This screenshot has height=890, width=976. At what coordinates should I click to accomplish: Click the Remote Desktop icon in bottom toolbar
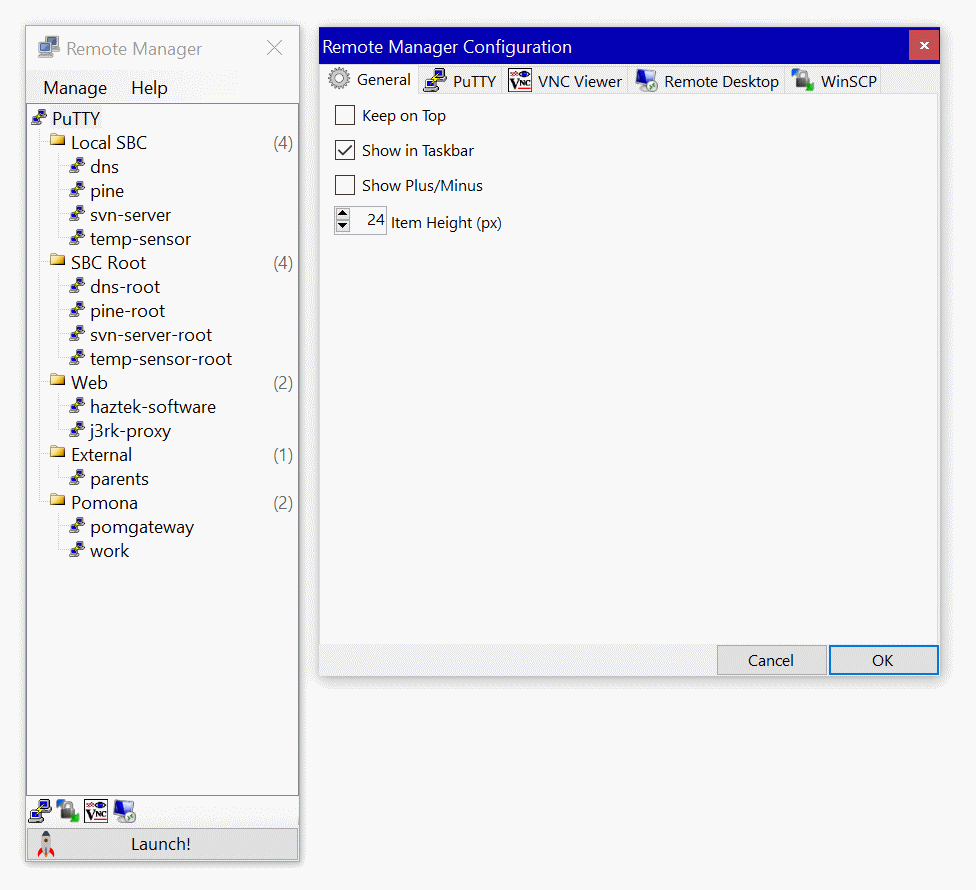click(x=124, y=811)
